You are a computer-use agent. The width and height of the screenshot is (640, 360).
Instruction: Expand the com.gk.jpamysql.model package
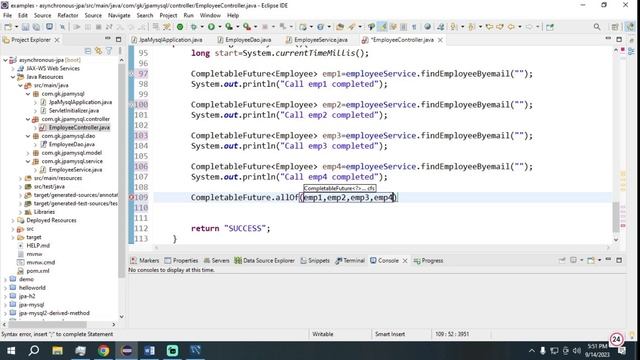click(28, 153)
